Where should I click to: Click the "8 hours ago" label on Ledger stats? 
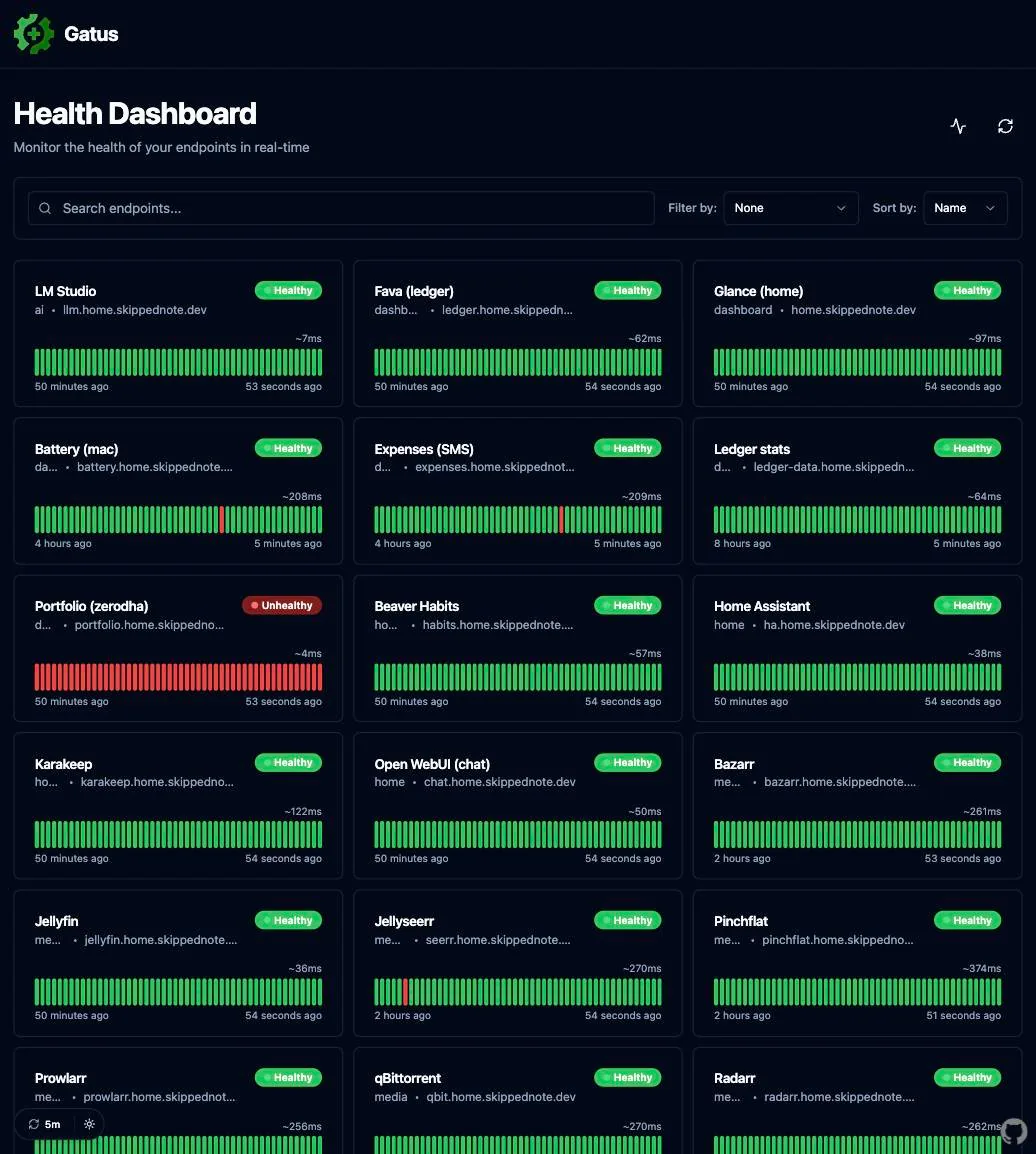tap(742, 543)
